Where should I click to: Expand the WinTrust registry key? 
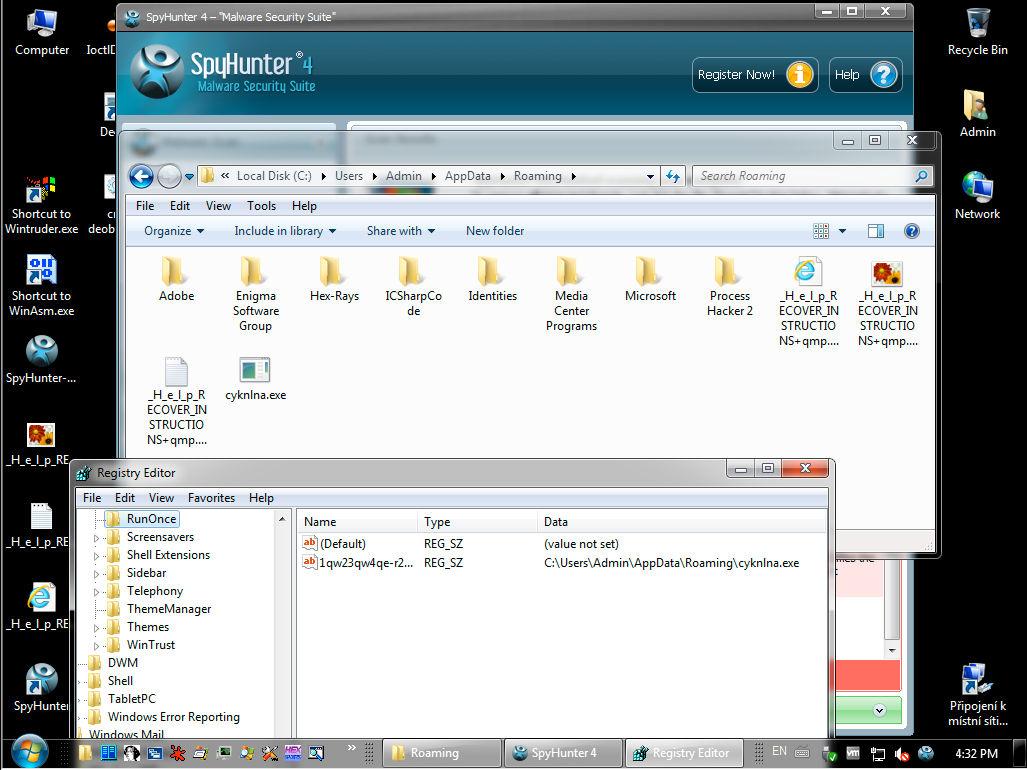tap(96, 646)
